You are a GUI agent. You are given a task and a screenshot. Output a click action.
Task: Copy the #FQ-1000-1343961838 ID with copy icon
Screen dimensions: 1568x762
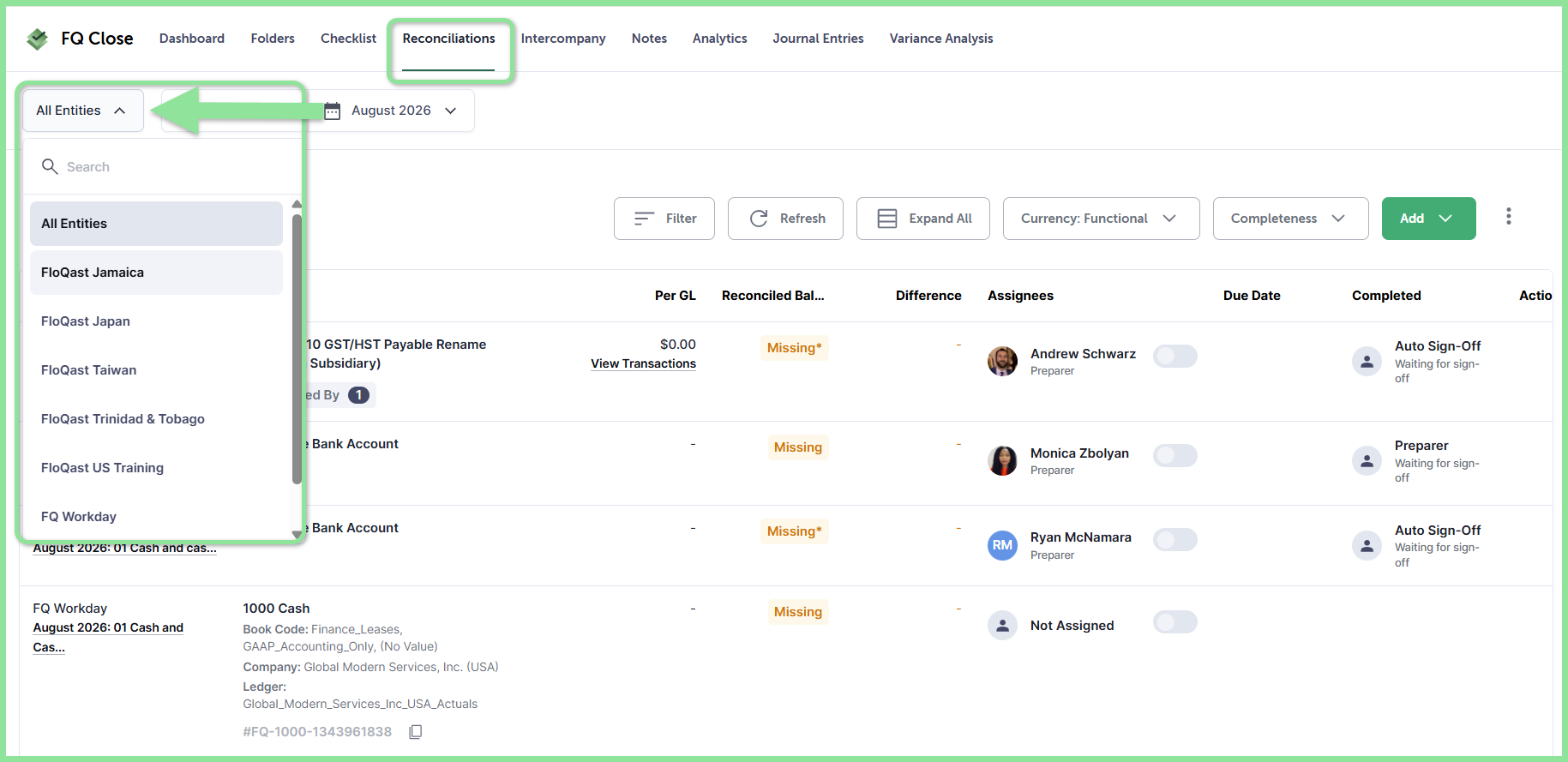tap(416, 732)
